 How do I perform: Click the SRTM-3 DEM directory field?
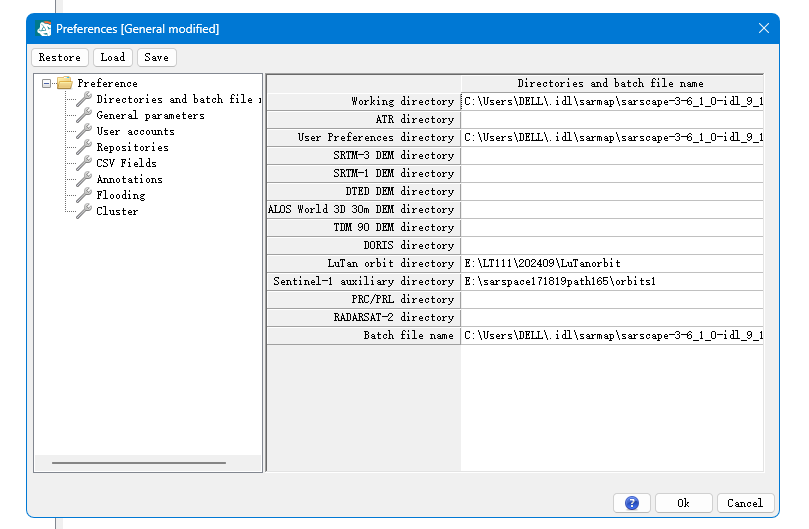pos(612,155)
